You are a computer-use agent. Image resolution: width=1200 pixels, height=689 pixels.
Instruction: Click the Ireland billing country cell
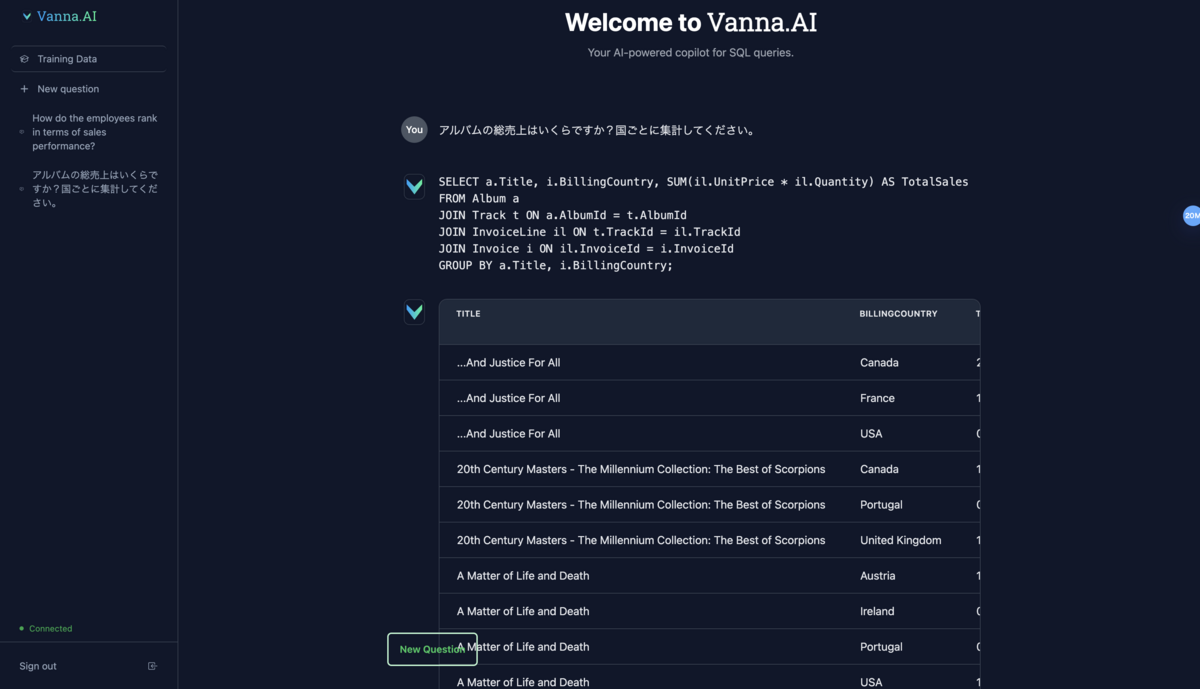click(877, 611)
